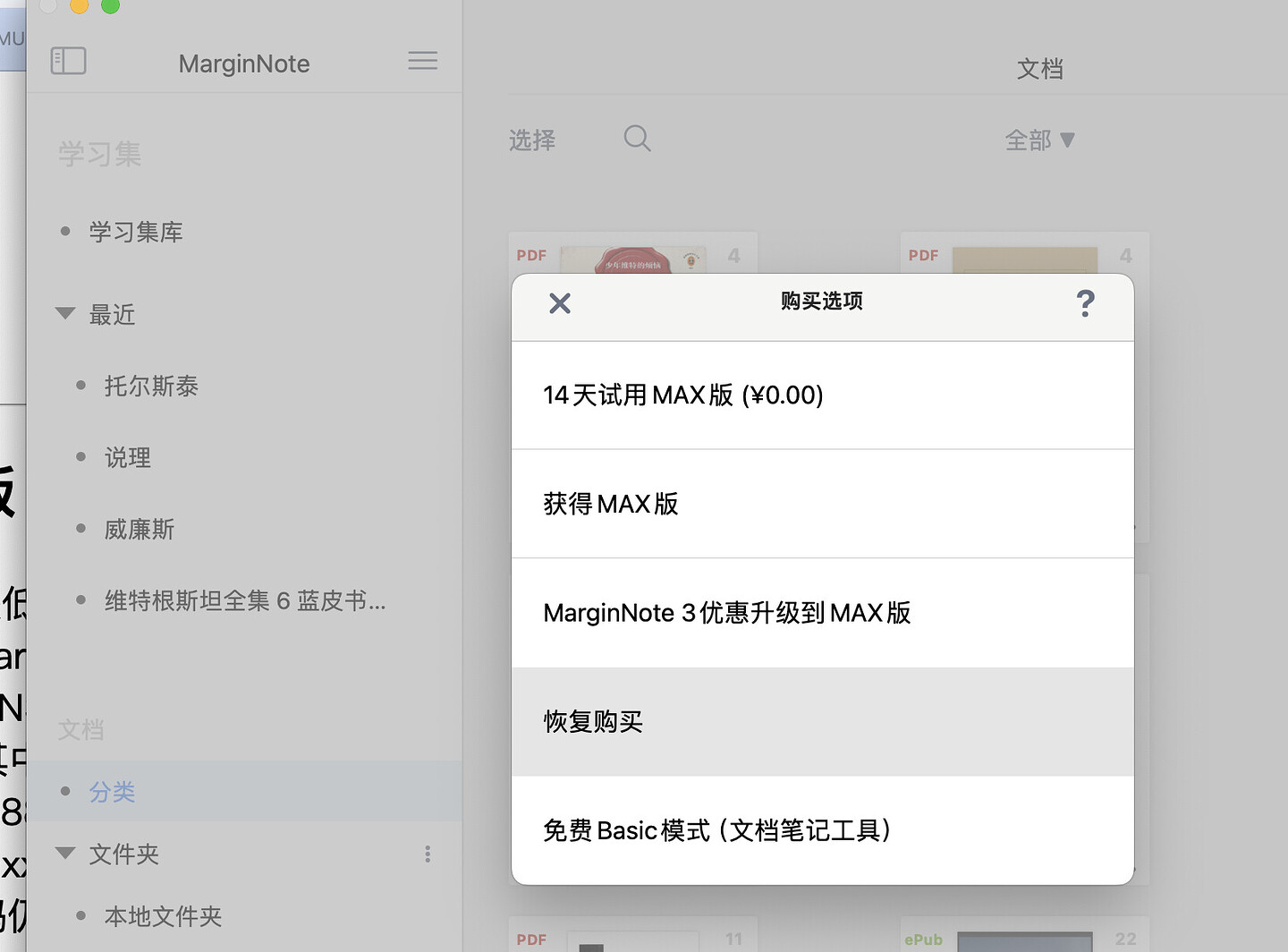Open 维特根斯坦全集 6 蓝皮书 item

(245, 600)
